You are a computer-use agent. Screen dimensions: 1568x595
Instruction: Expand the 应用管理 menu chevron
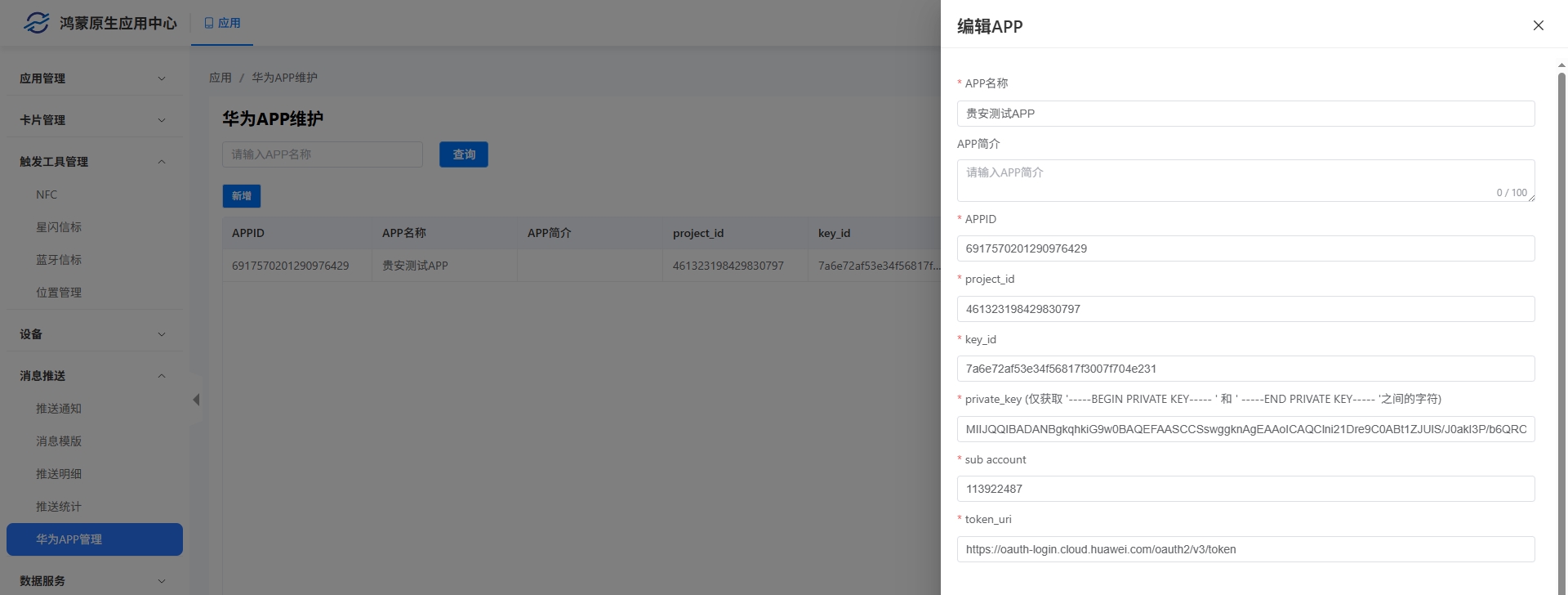[162, 78]
